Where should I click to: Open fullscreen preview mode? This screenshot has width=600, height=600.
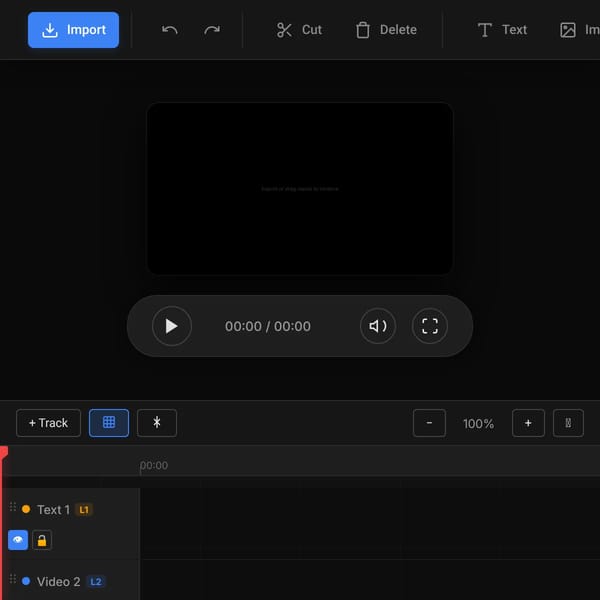(430, 326)
